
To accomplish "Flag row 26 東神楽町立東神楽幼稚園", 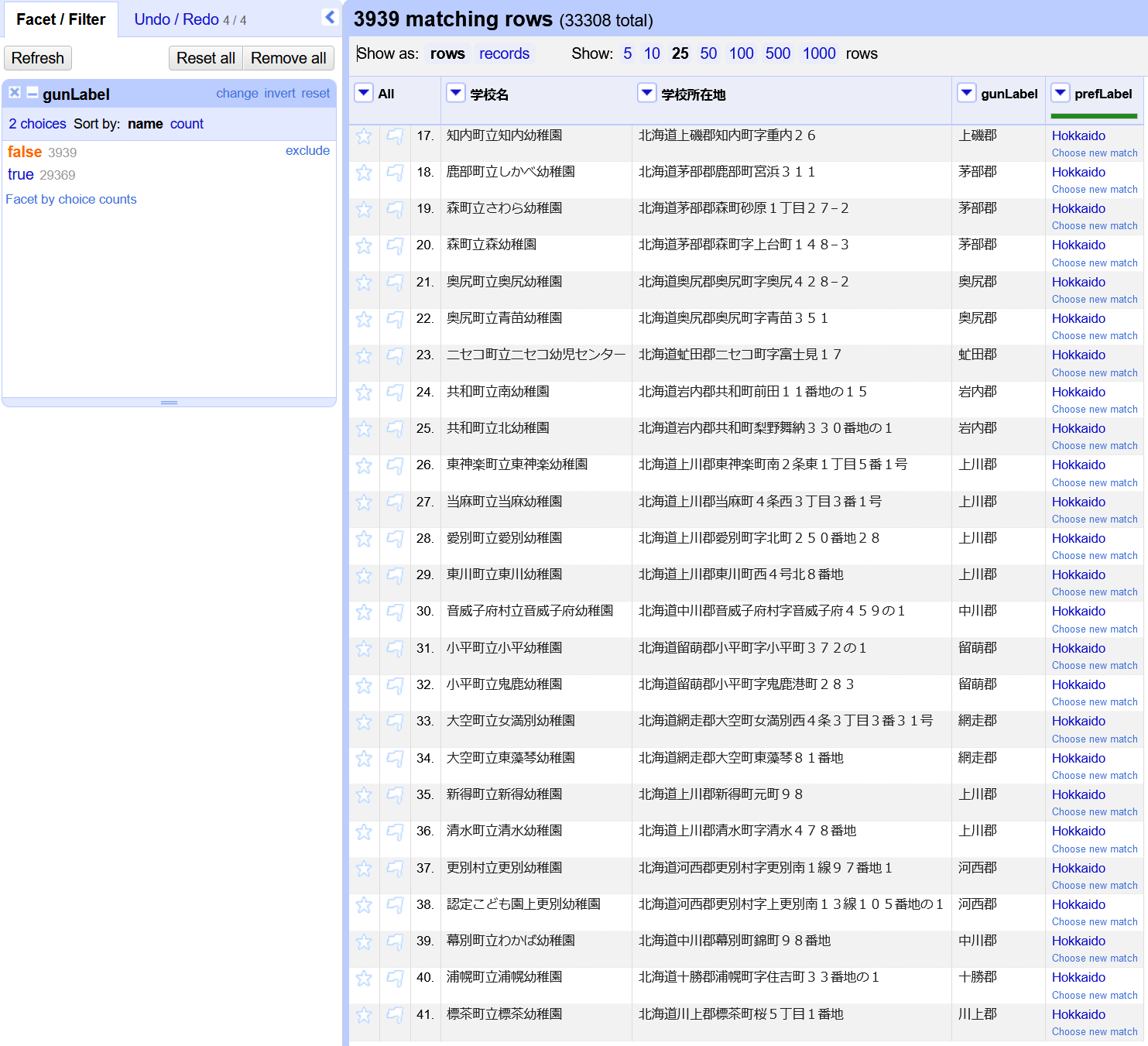I will [x=395, y=466].
